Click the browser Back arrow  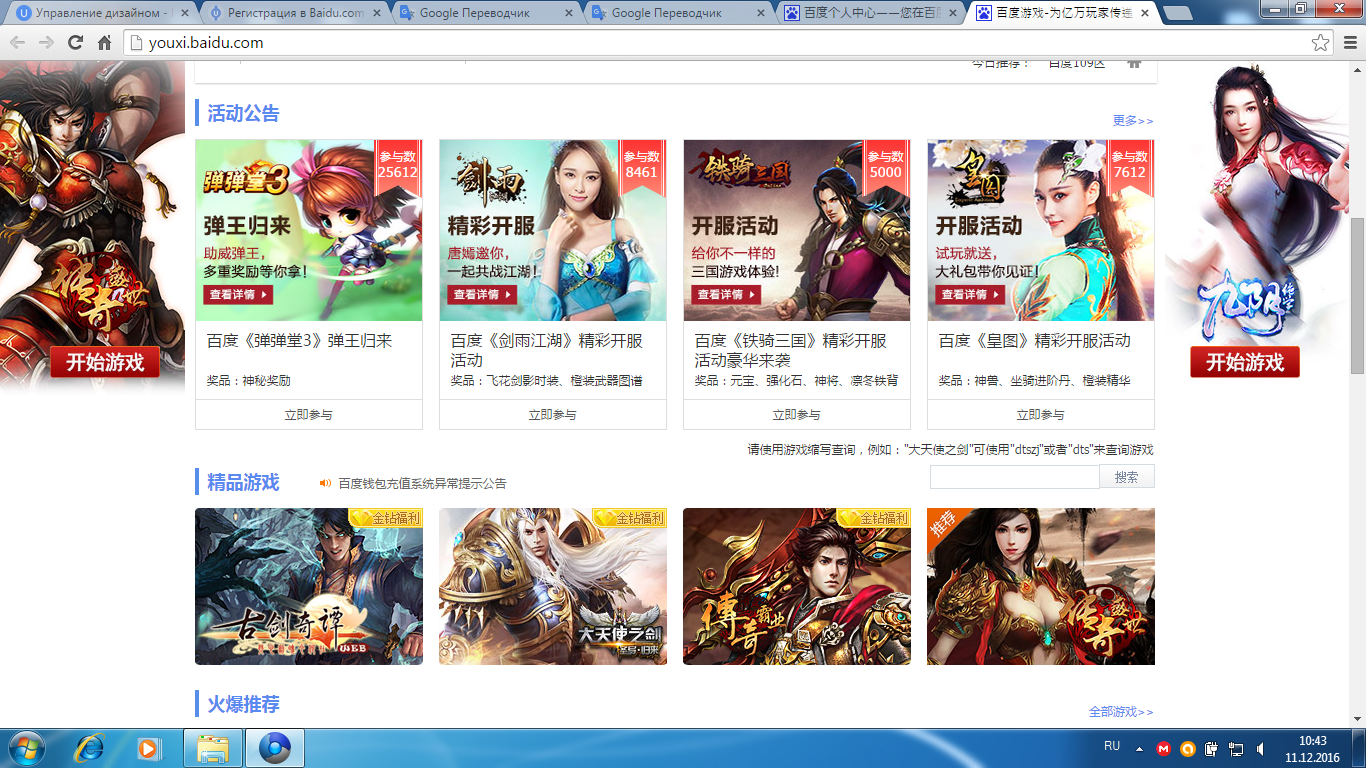tap(17, 43)
